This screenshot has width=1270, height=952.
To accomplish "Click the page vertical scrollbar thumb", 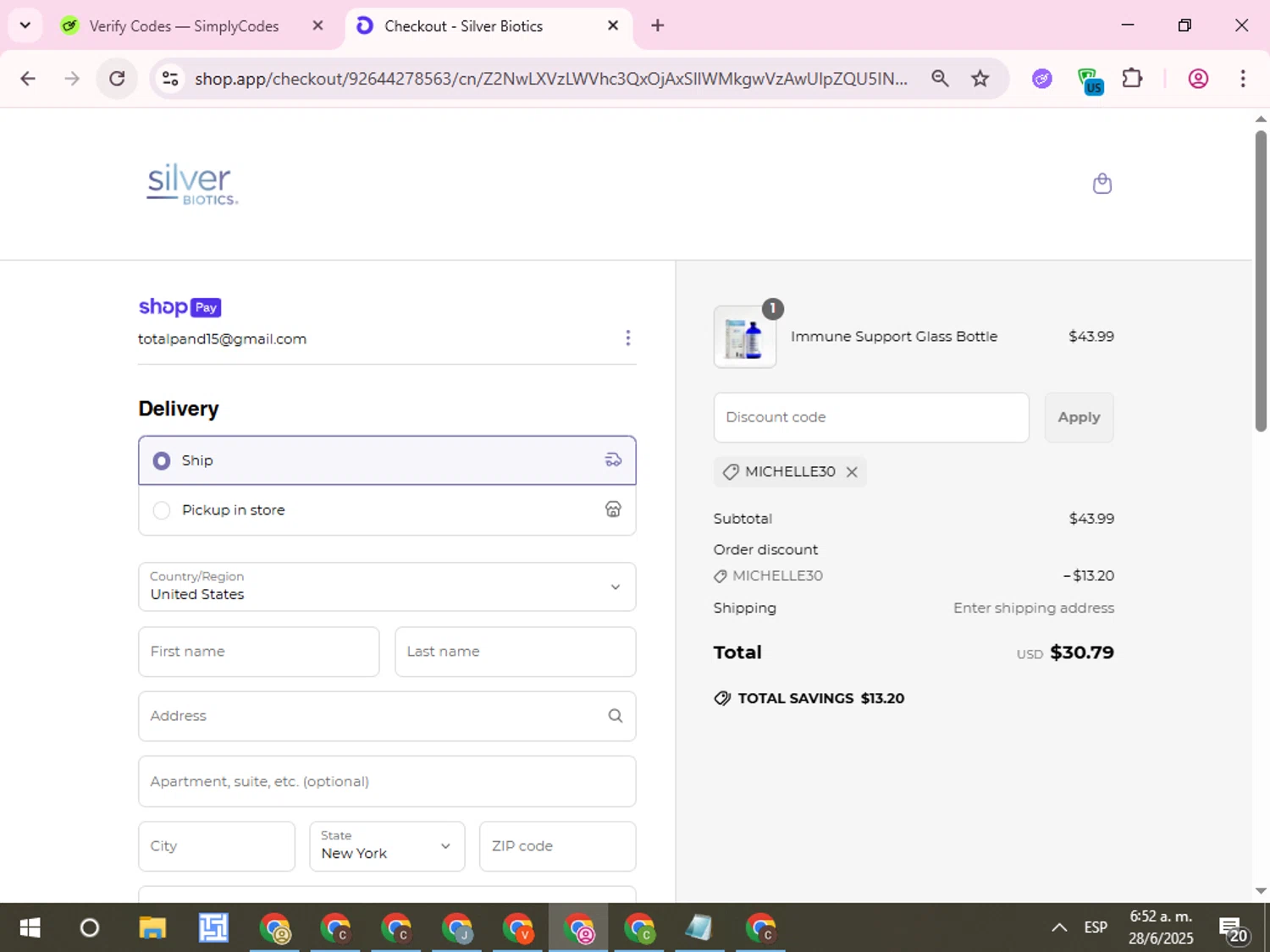I will (1261, 281).
